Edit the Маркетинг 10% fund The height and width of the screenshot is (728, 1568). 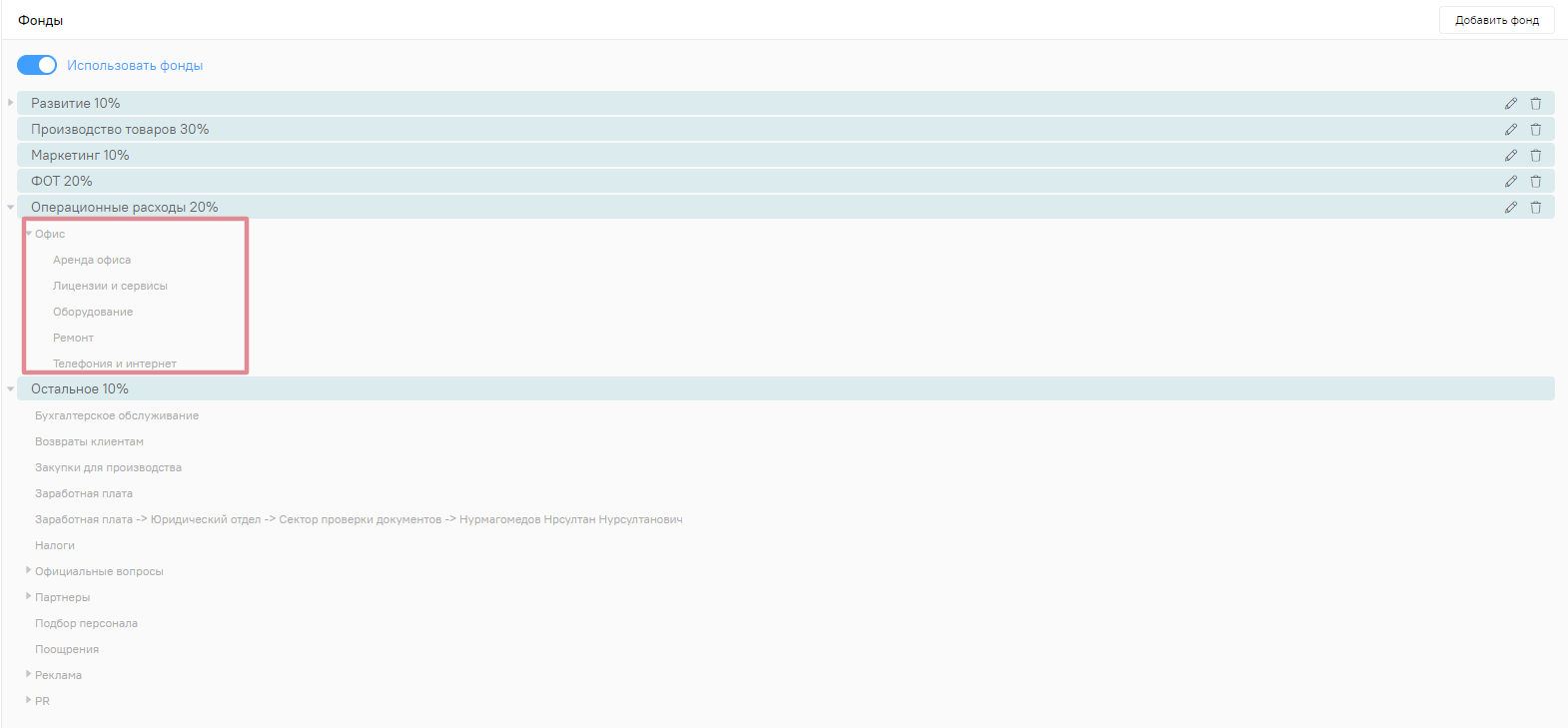click(1510, 156)
